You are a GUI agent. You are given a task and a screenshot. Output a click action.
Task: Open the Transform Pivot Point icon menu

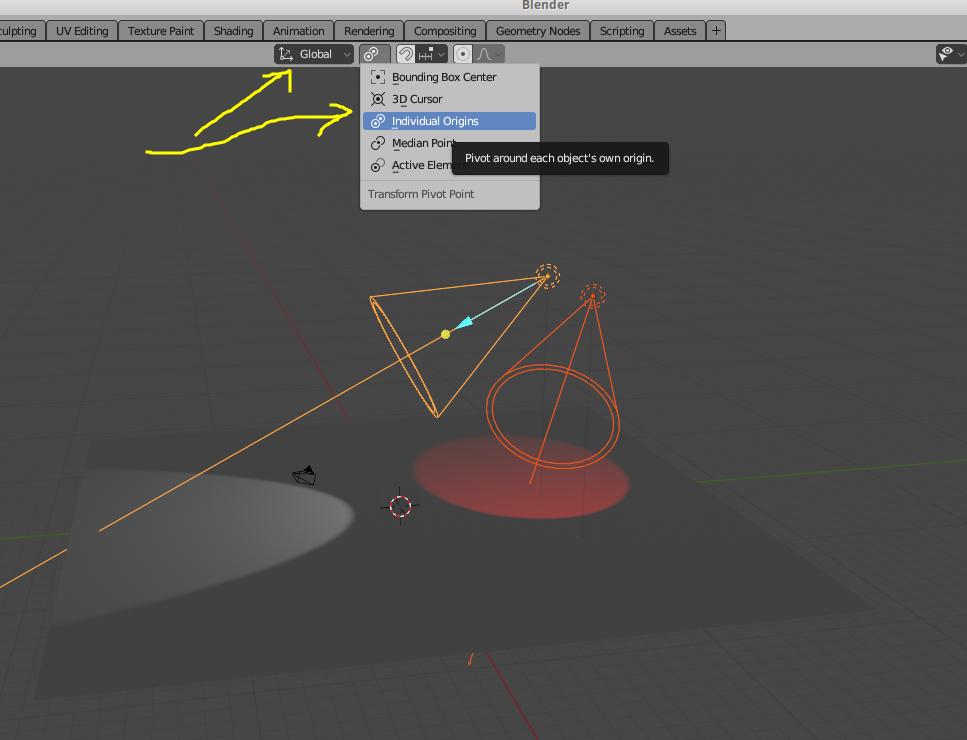(x=373, y=54)
